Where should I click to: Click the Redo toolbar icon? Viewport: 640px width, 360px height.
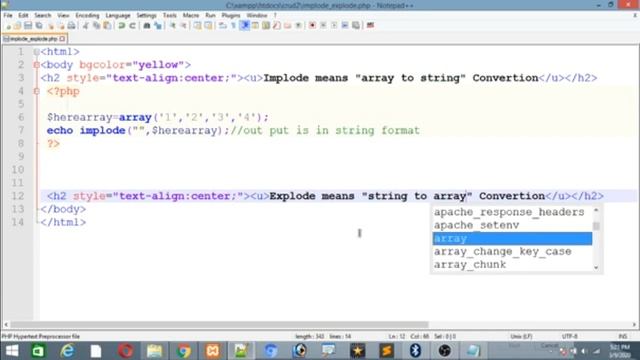click(132, 26)
